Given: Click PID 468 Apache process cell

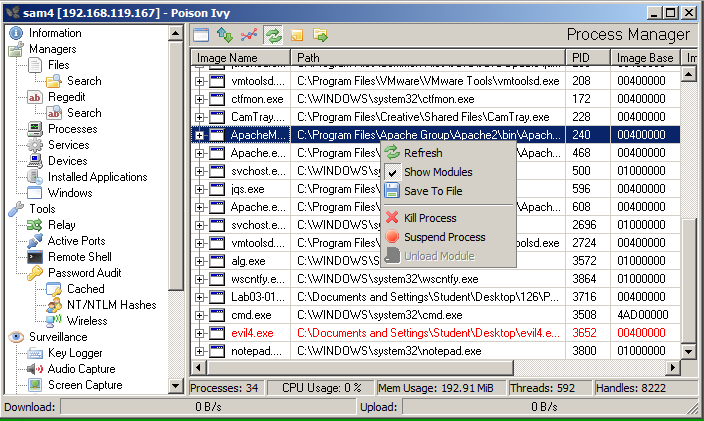Looking at the screenshot, I should click(588, 153).
